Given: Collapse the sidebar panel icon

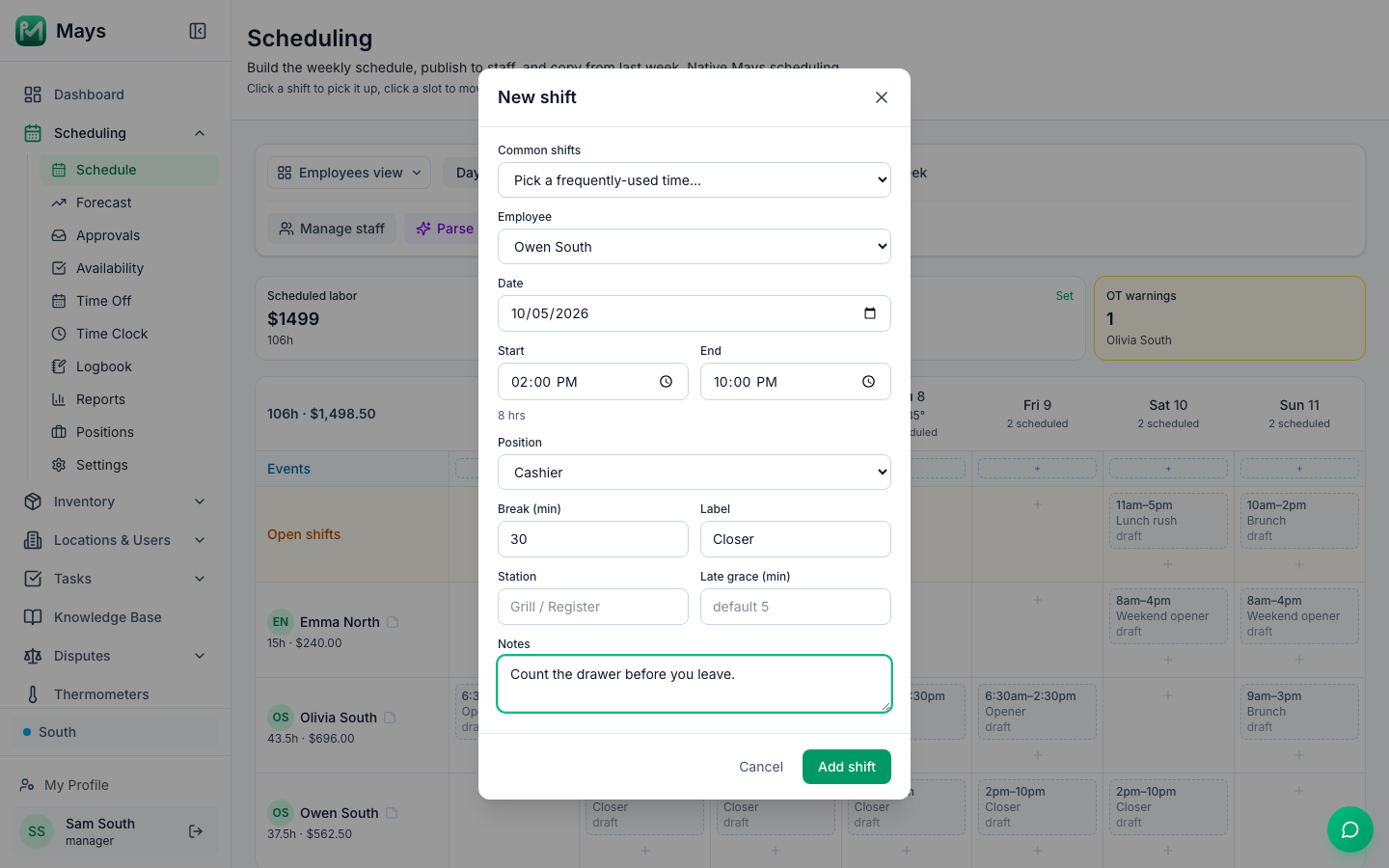Looking at the screenshot, I should tap(198, 31).
